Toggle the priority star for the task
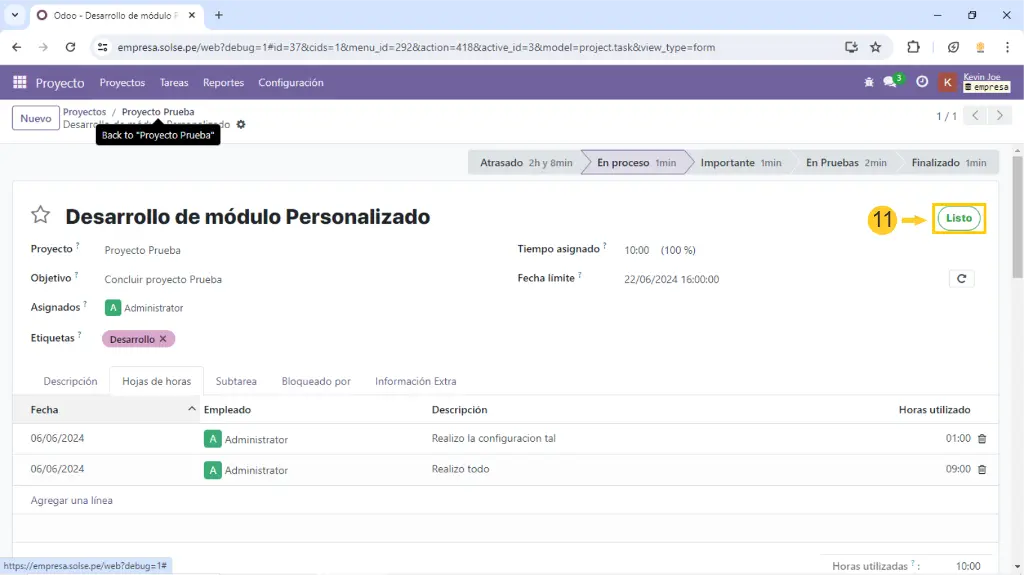 [x=40, y=216]
